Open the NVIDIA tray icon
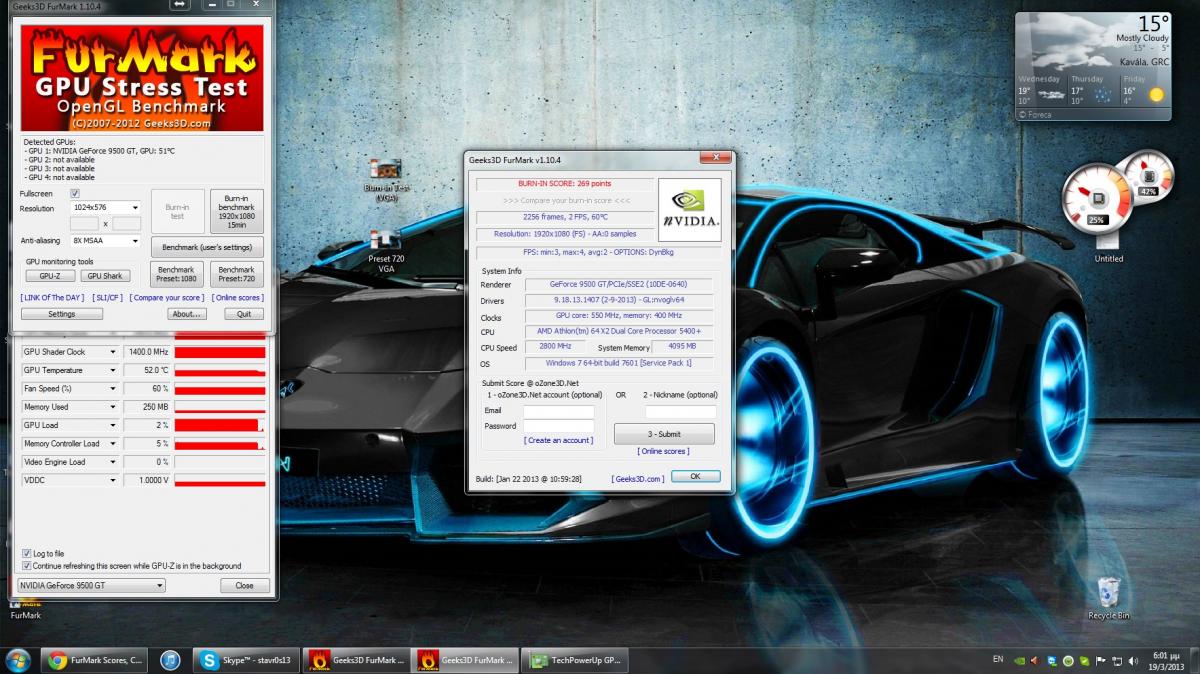The width and height of the screenshot is (1200, 674). coord(1019,660)
